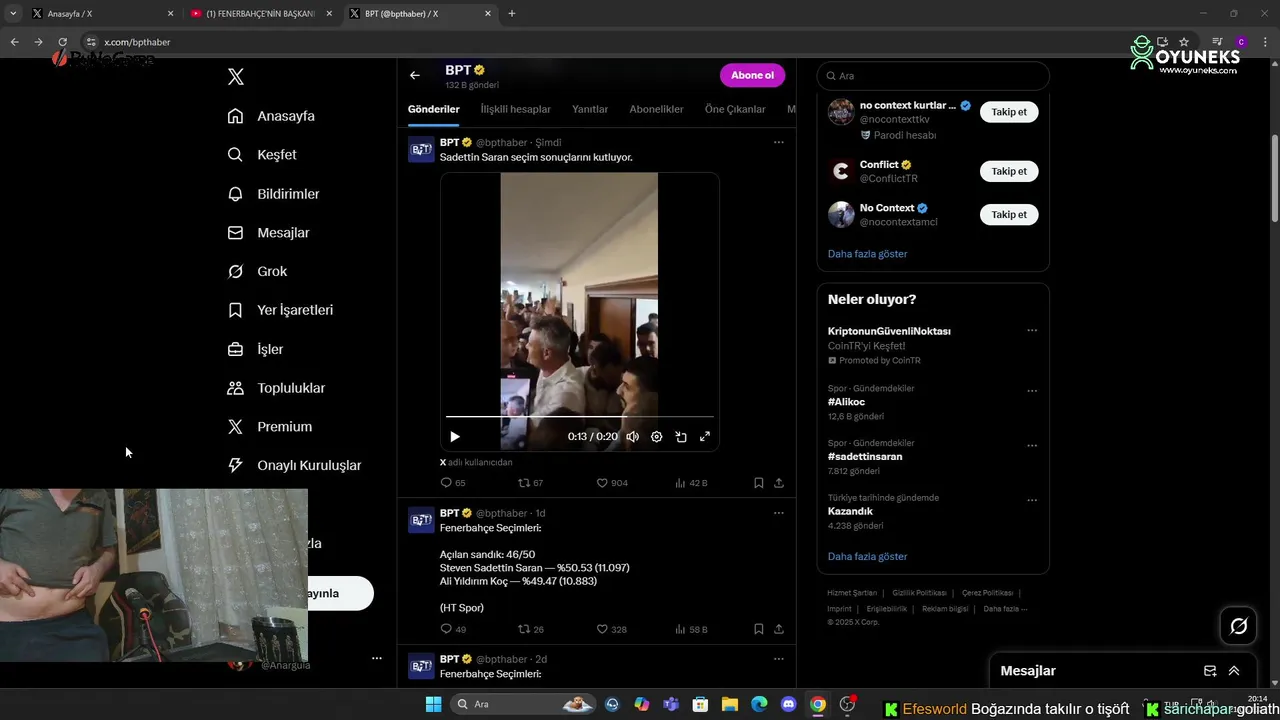Open more options for Kazandık trend
The height and width of the screenshot is (720, 1280).
(x=1032, y=500)
